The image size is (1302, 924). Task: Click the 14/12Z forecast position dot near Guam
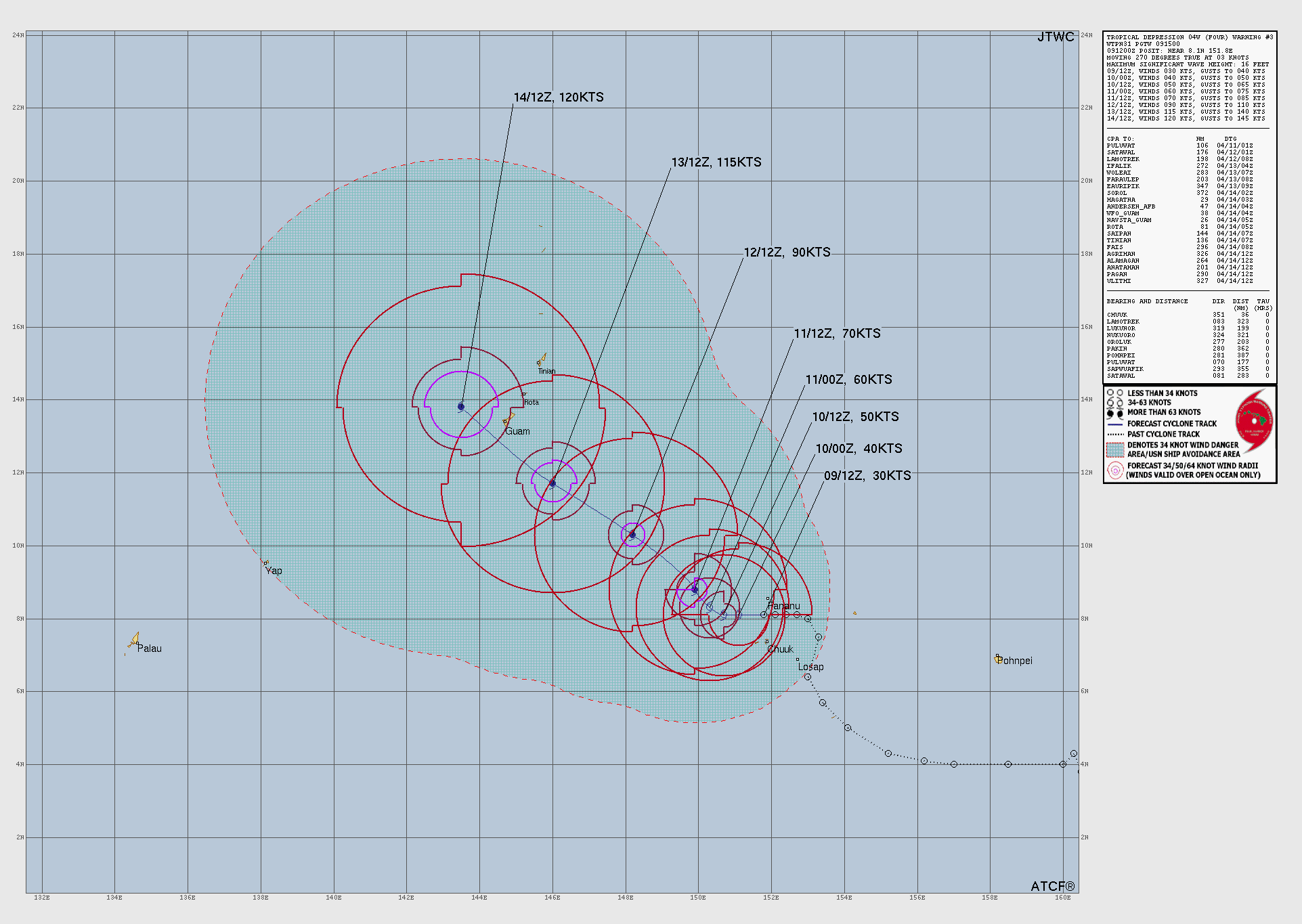click(x=461, y=407)
